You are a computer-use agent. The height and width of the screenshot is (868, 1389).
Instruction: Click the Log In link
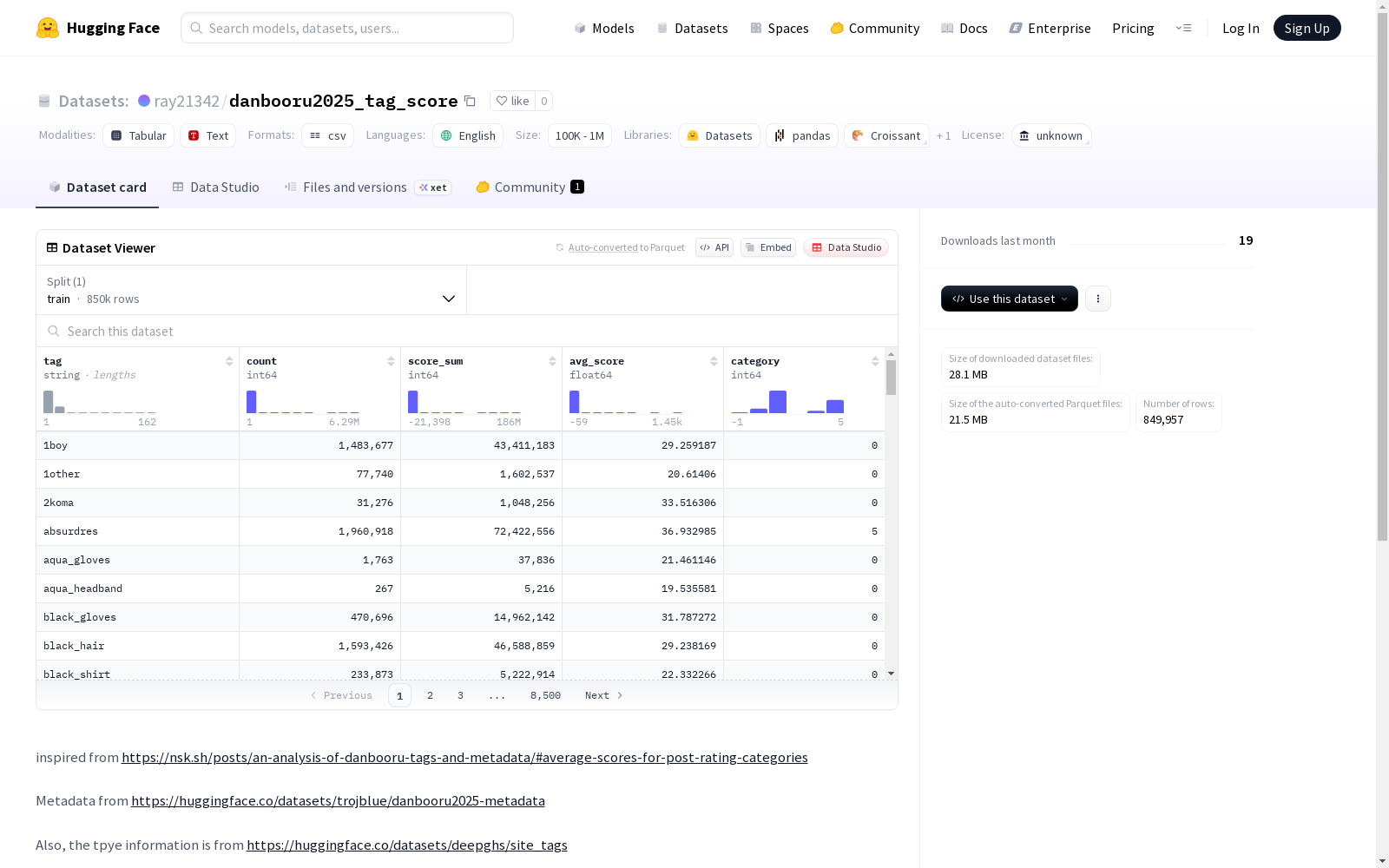(x=1241, y=28)
